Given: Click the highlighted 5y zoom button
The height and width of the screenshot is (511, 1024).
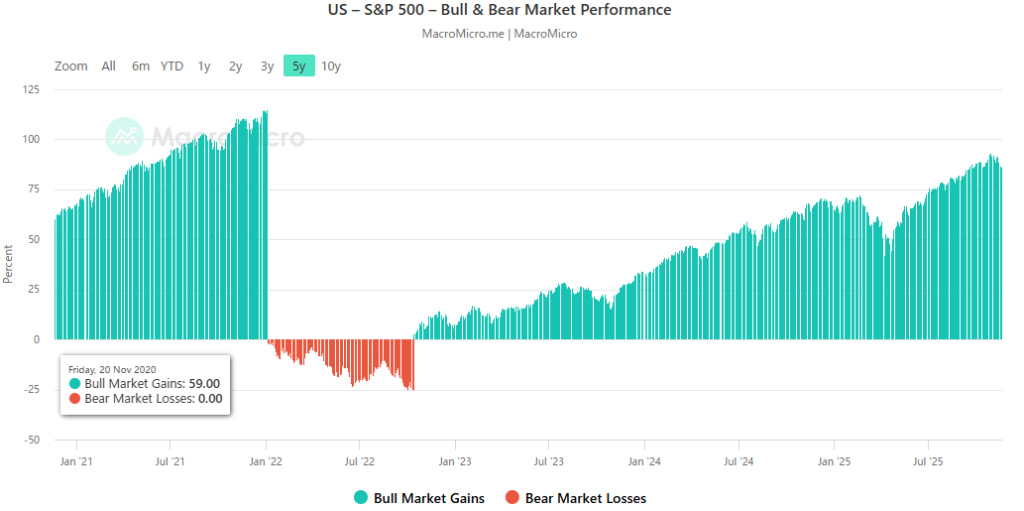Looking at the screenshot, I should [299, 66].
